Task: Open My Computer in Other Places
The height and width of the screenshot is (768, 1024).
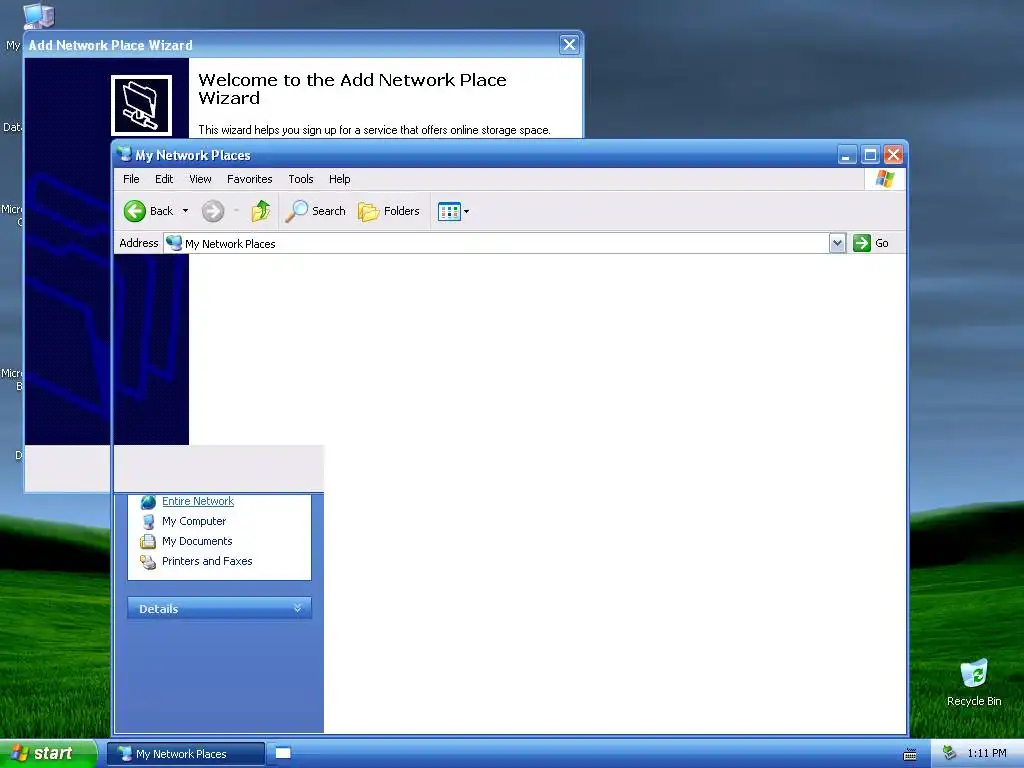Action: [194, 521]
